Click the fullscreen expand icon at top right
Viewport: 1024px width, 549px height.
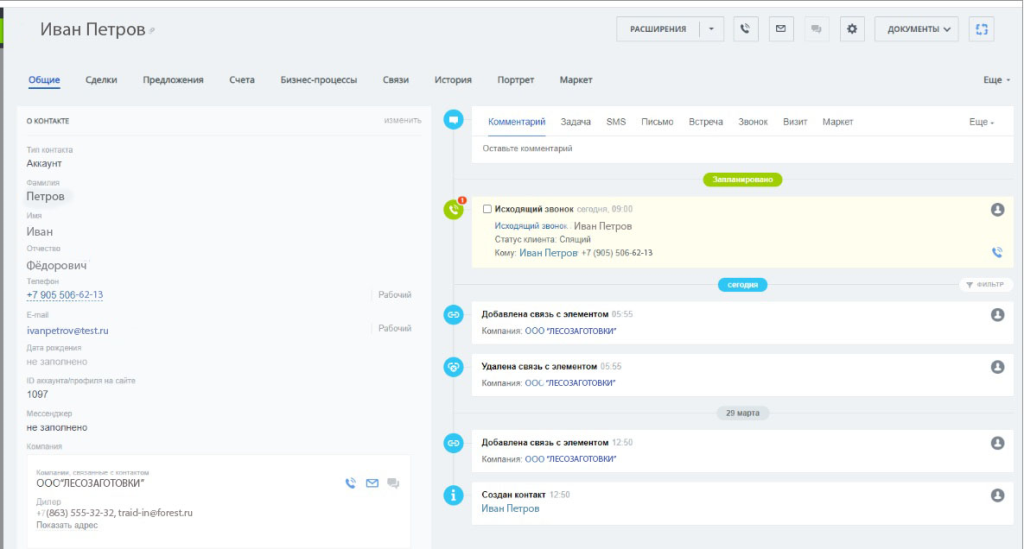[981, 29]
